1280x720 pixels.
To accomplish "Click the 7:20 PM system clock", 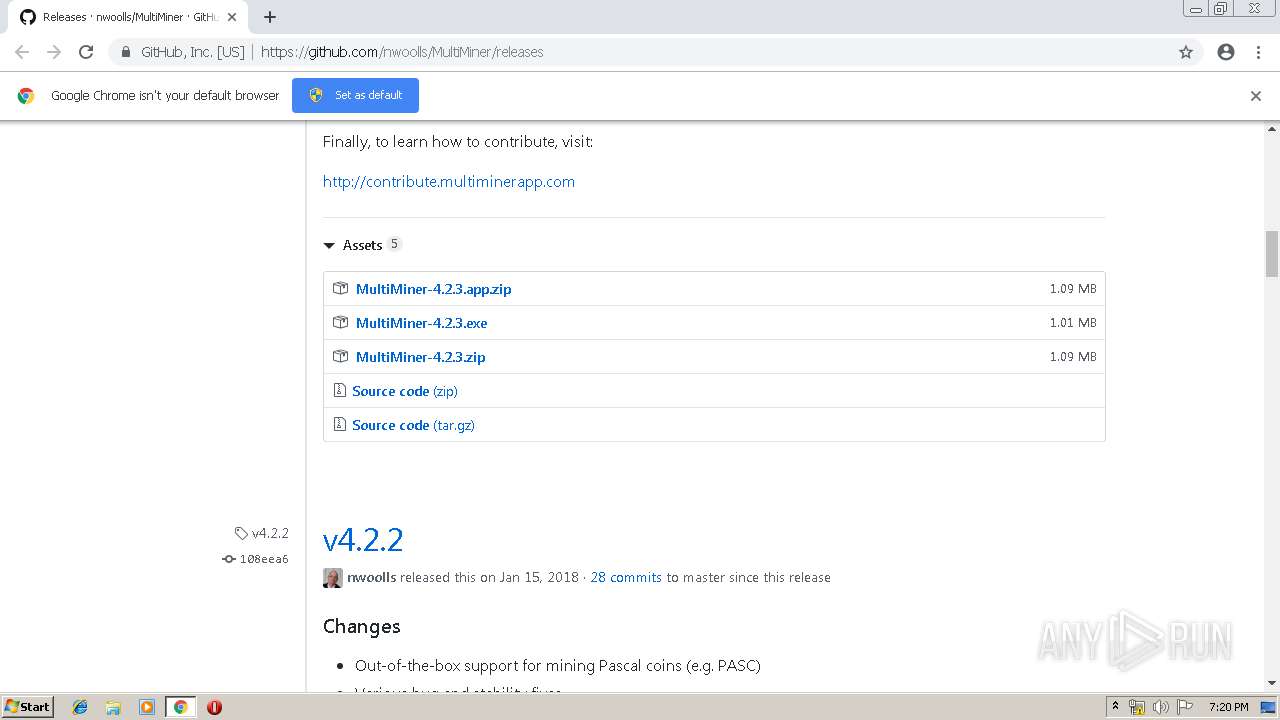I will click(1228, 707).
